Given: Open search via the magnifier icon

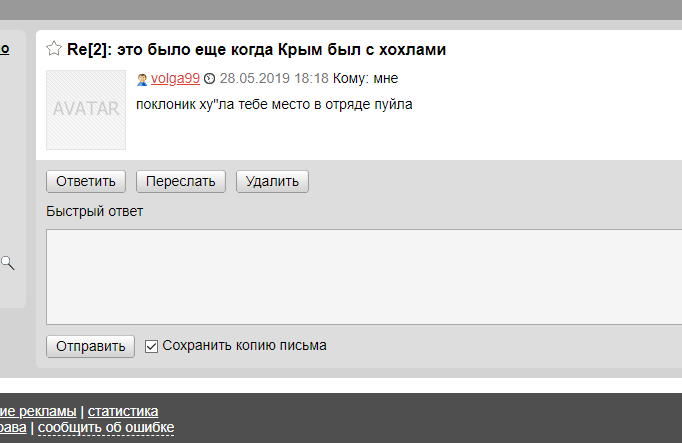Looking at the screenshot, I should coord(7,263).
